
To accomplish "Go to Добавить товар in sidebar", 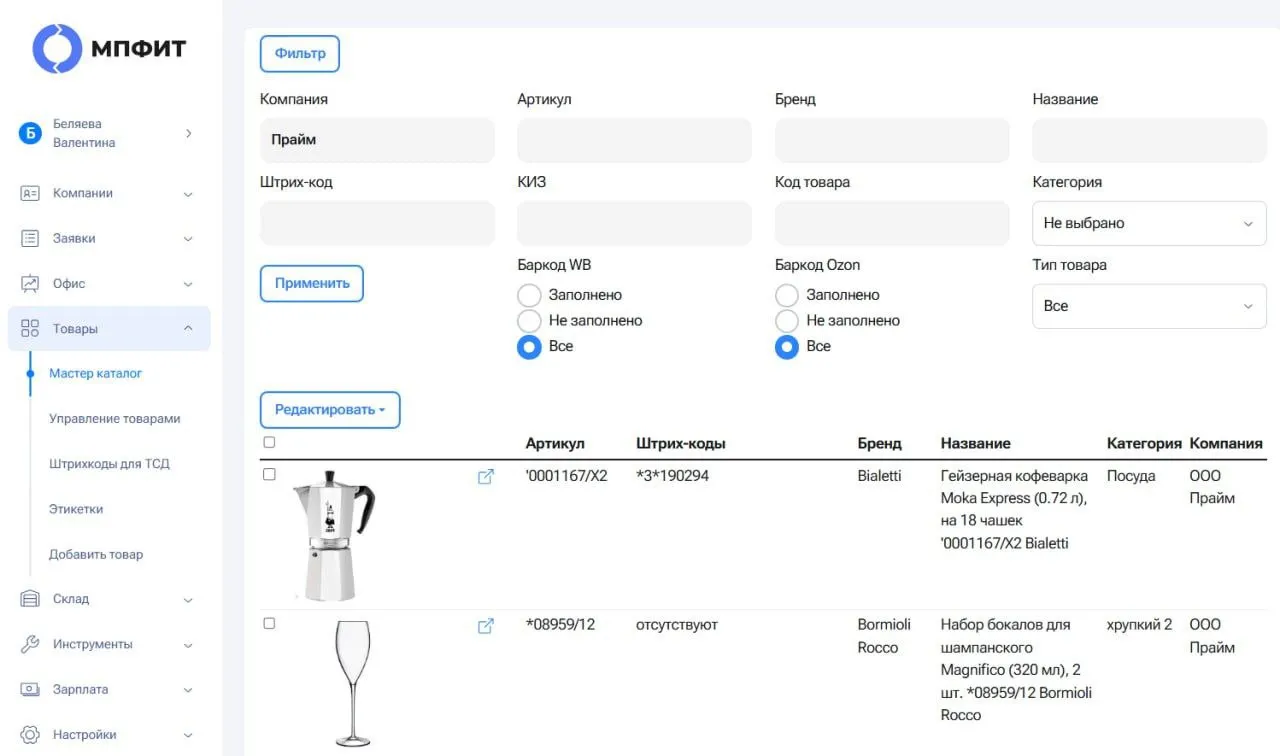I will (x=96, y=554).
